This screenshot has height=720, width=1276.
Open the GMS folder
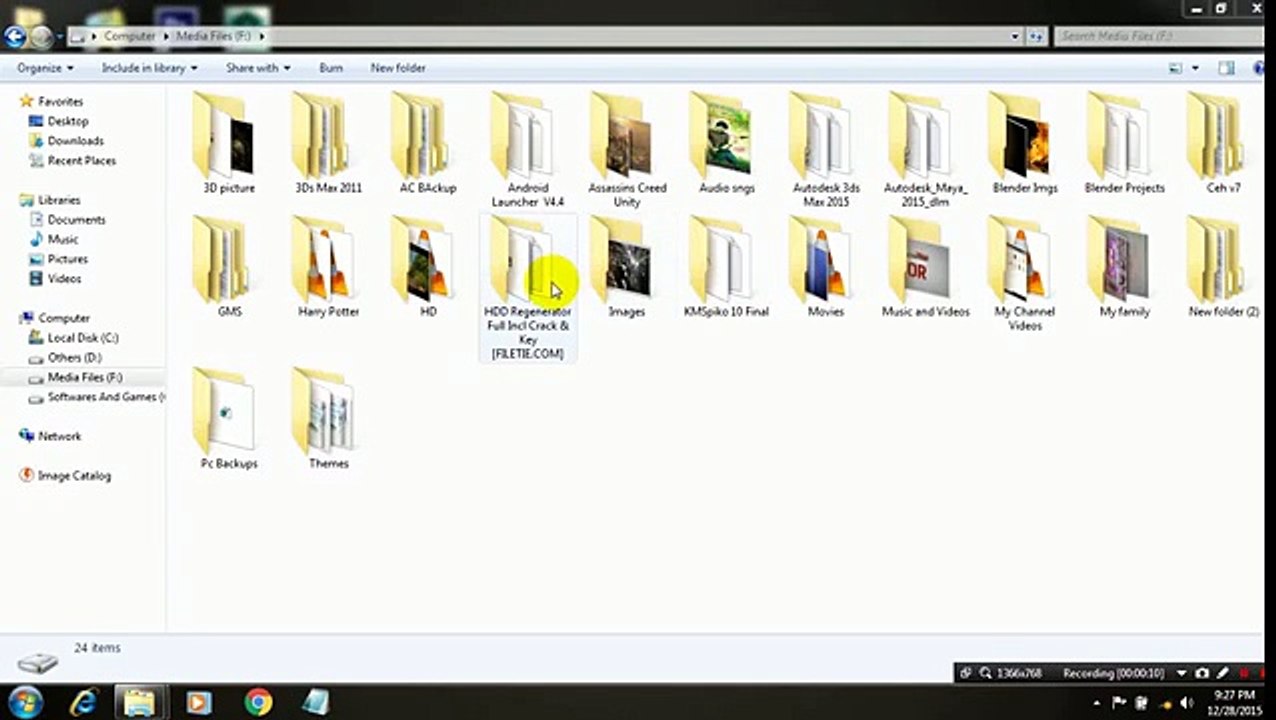pyautogui.click(x=229, y=266)
